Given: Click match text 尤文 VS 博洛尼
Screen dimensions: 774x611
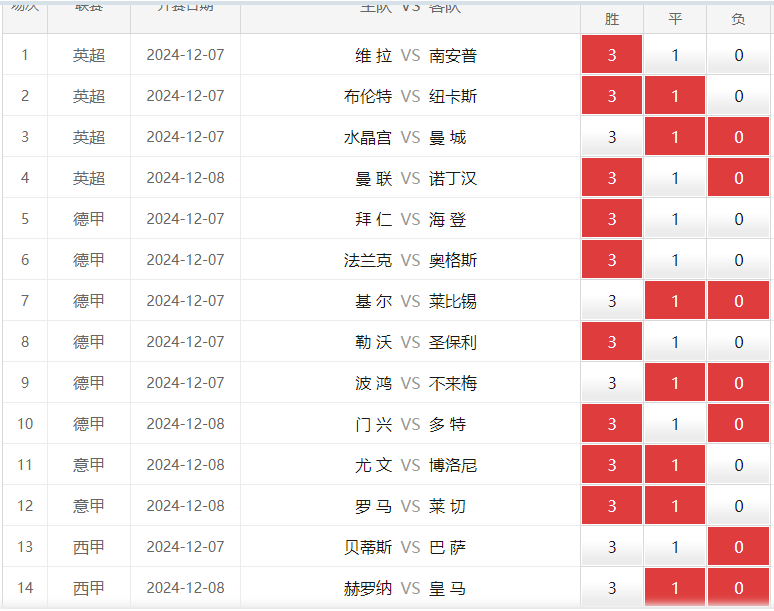Looking at the screenshot, I should [x=416, y=464].
